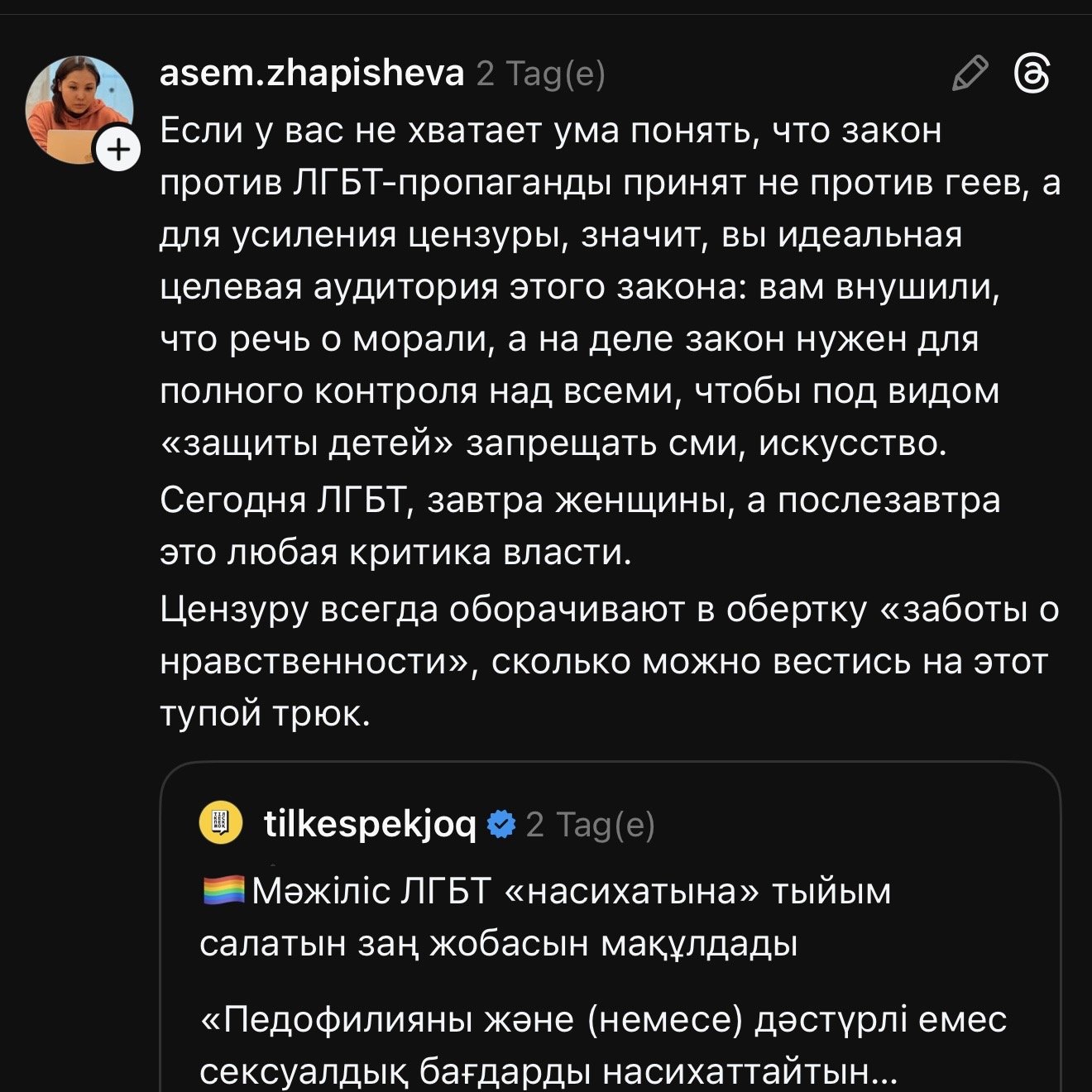Screen dimensions: 1092x1092
Task: Open the asem.zhapisheva username link
Action: coord(312,74)
